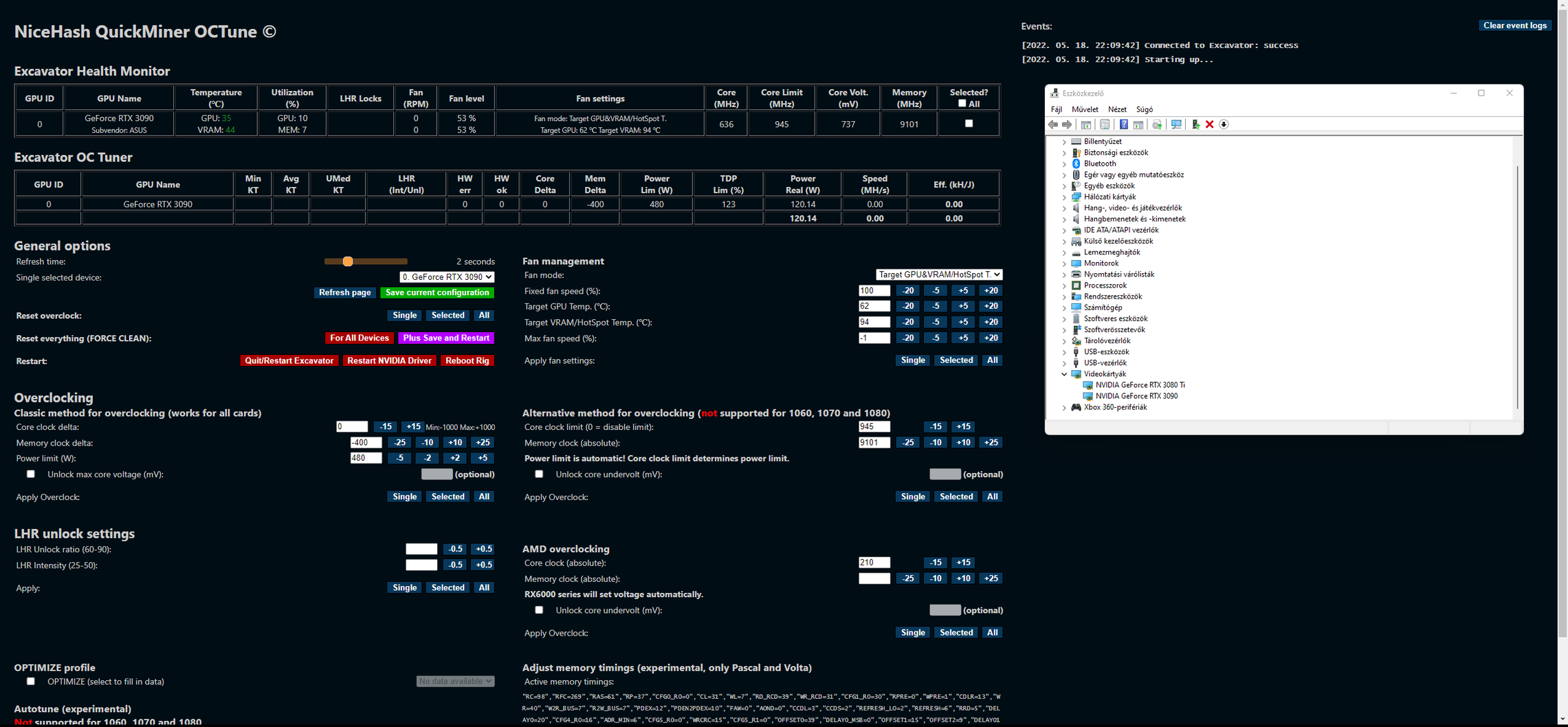Screen dimensions: 1568x727
Task: Click the Bluetooth logo icon in device tree
Action: pos(1076,164)
